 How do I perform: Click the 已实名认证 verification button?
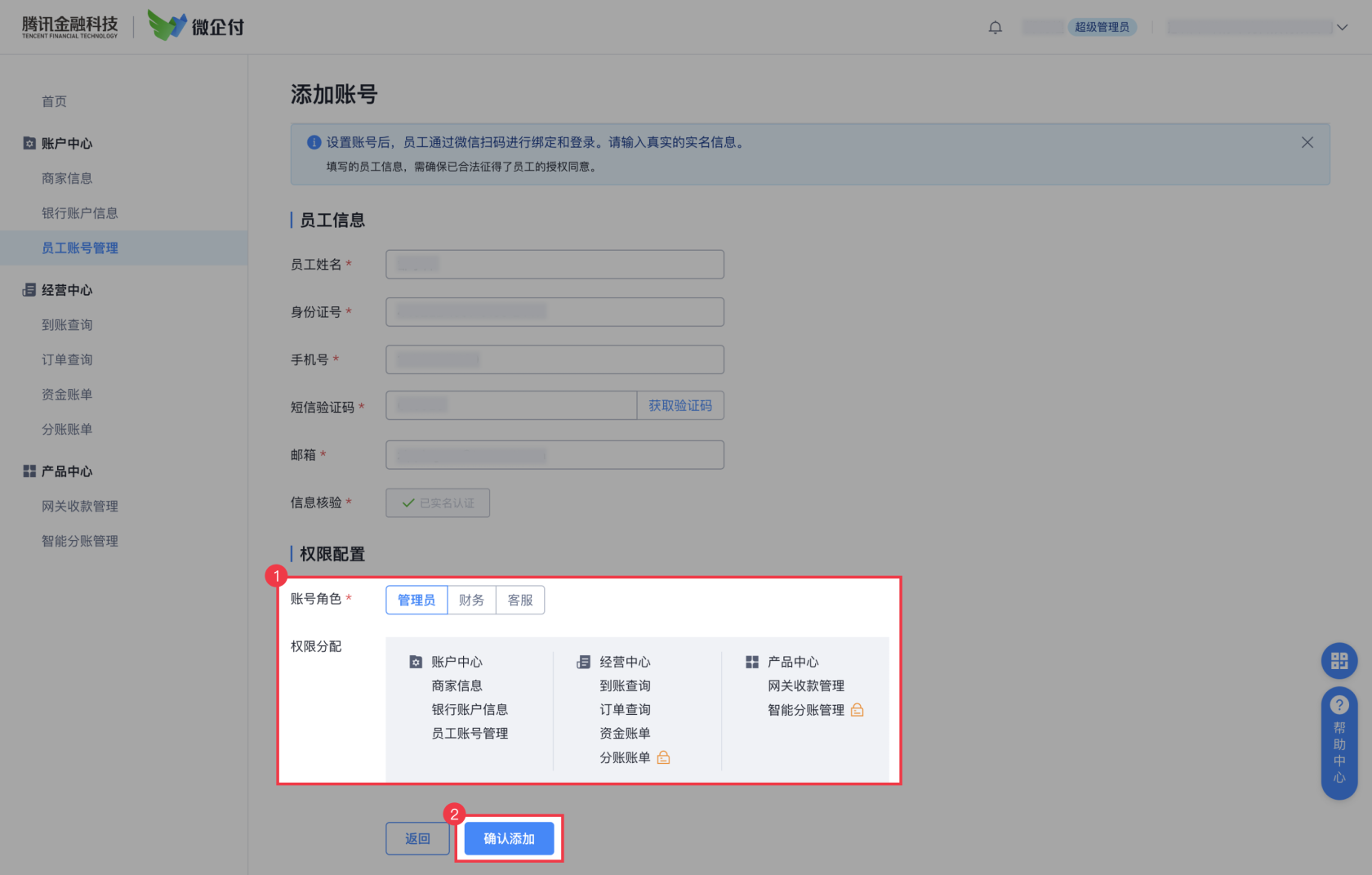click(x=438, y=503)
